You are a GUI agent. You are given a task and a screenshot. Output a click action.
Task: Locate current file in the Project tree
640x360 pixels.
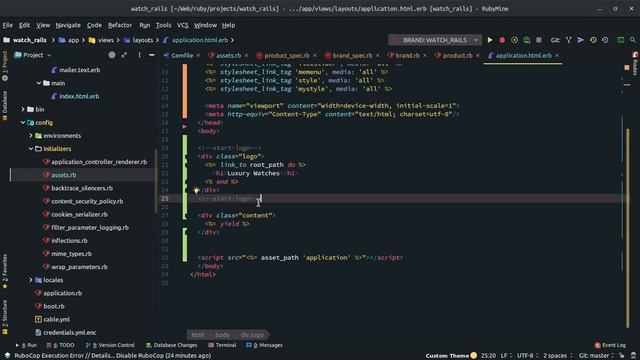[111, 55]
